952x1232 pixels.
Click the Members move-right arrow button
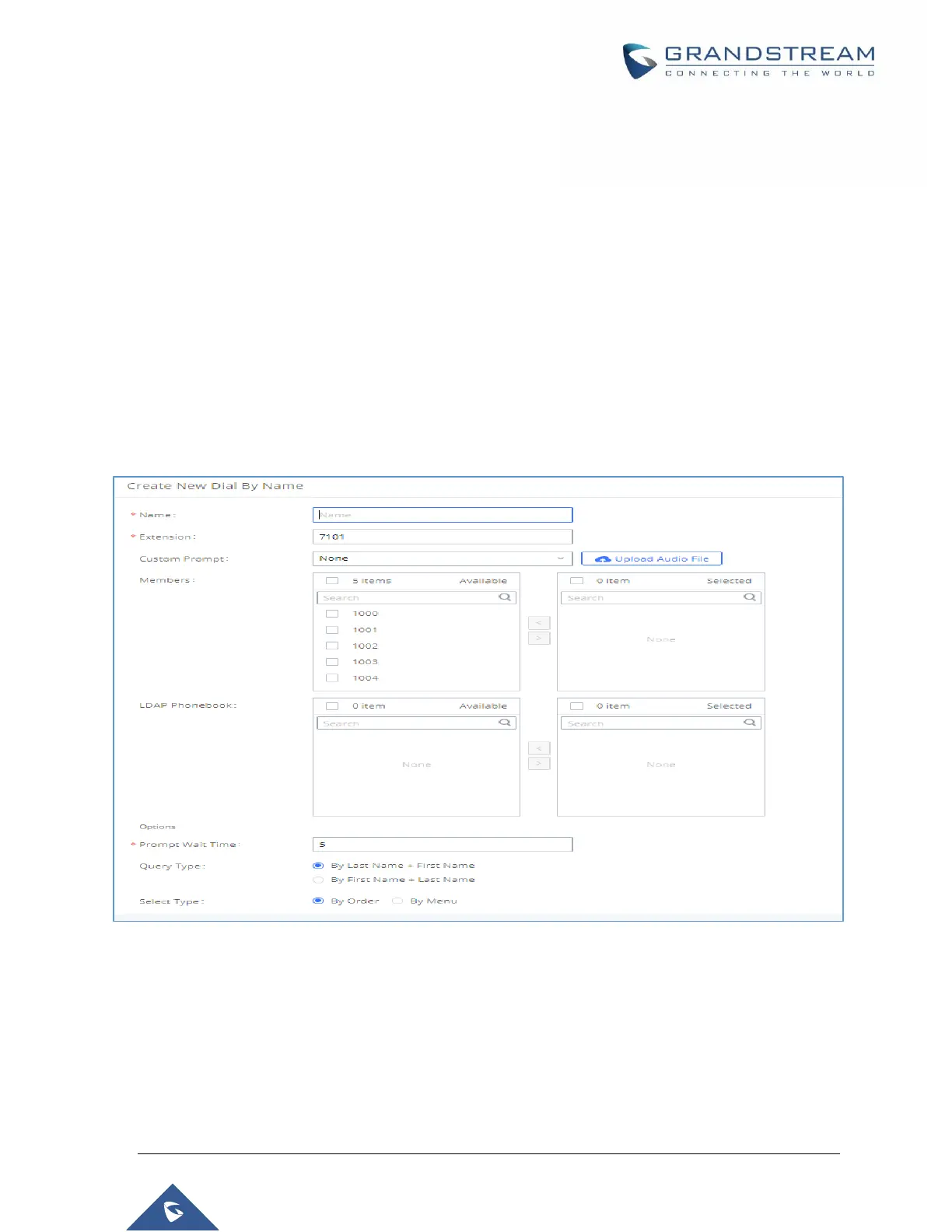point(538,638)
